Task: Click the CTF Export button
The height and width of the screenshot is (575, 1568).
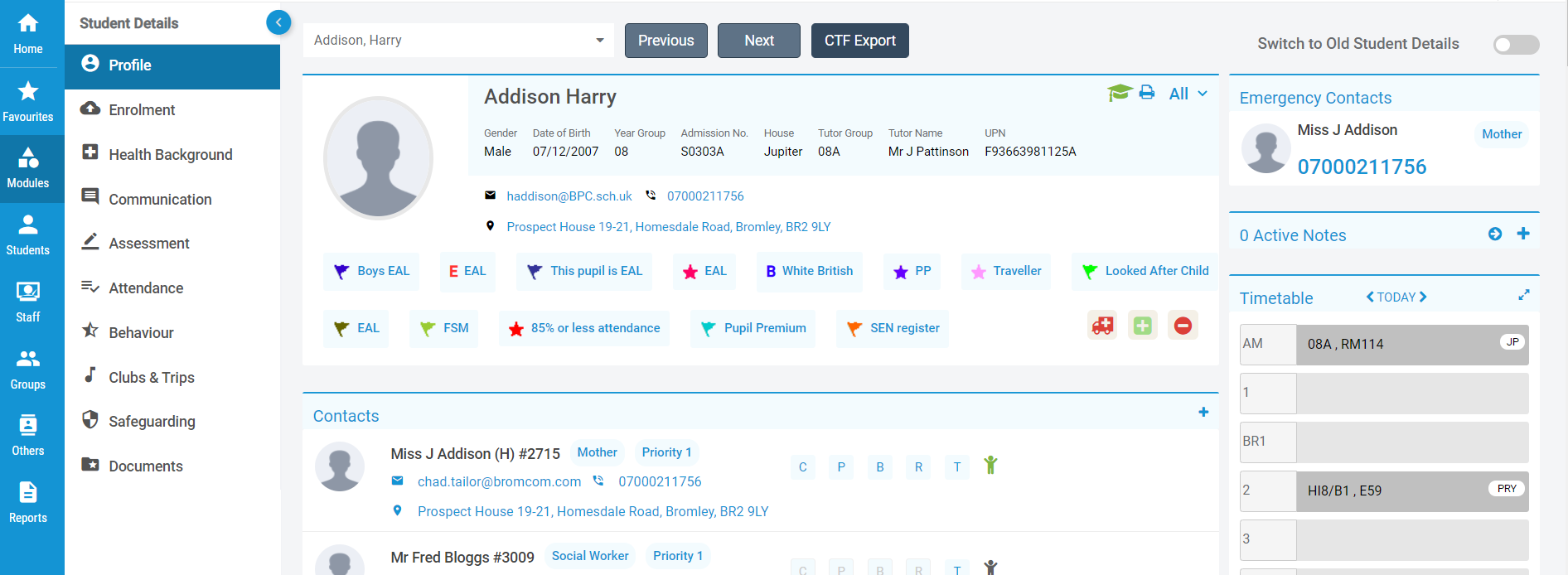Action: [x=859, y=41]
